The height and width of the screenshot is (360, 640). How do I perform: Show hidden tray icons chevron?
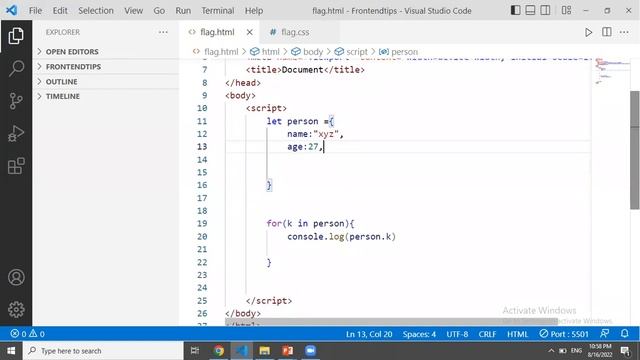click(551, 351)
